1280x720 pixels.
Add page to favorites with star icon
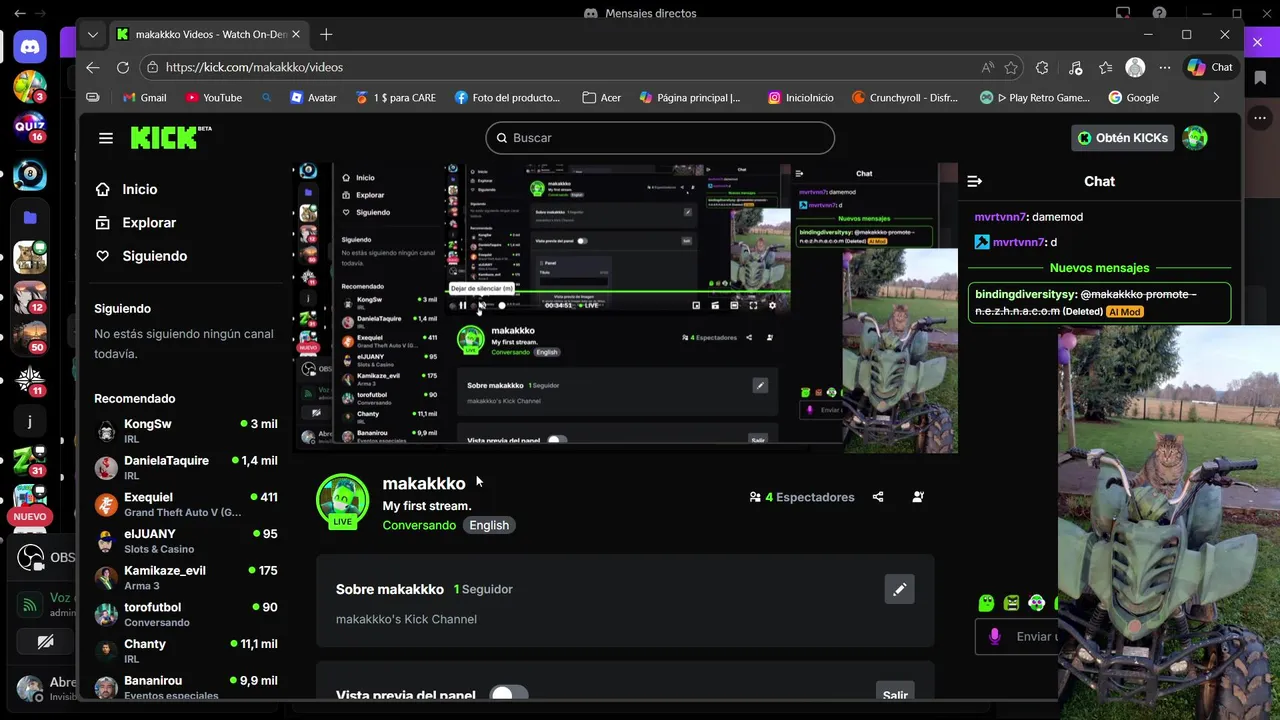click(1011, 67)
